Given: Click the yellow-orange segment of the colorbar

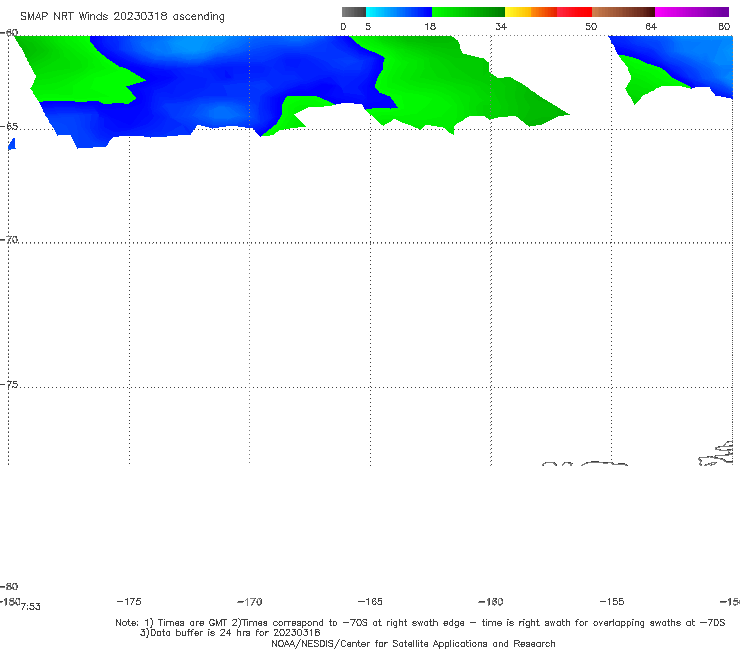Looking at the screenshot, I should 531,12.
